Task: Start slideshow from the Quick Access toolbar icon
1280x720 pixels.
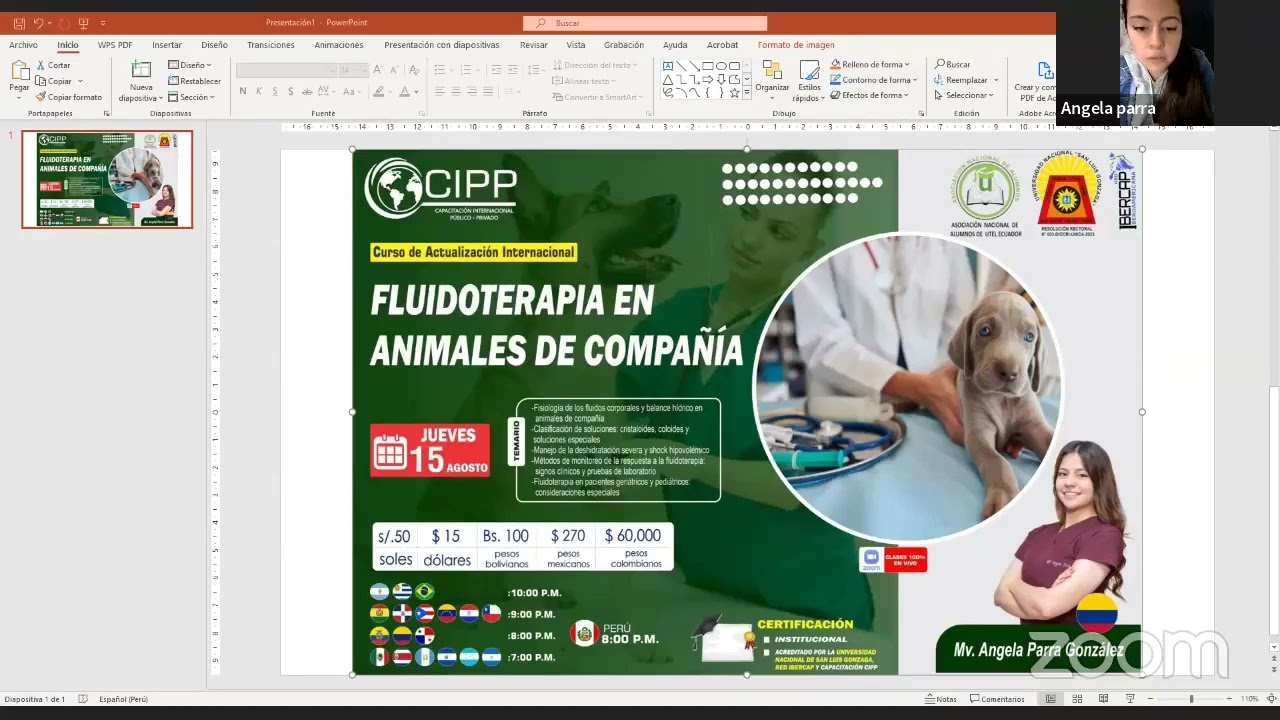Action: coord(84,23)
